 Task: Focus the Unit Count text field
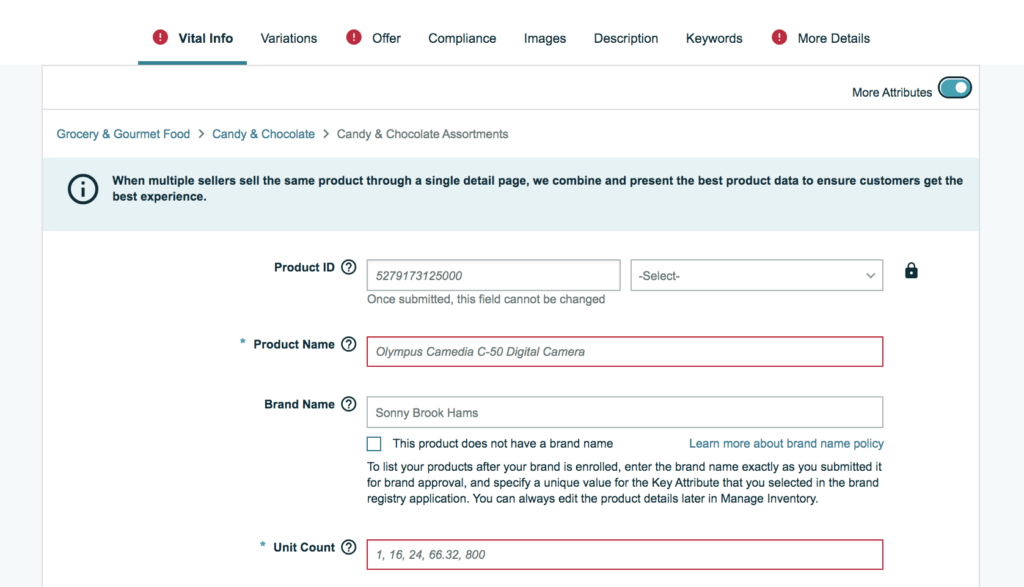coord(624,554)
